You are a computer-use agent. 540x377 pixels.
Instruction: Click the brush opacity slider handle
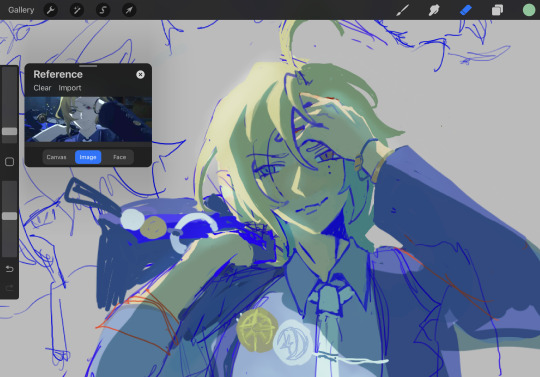tap(9, 216)
